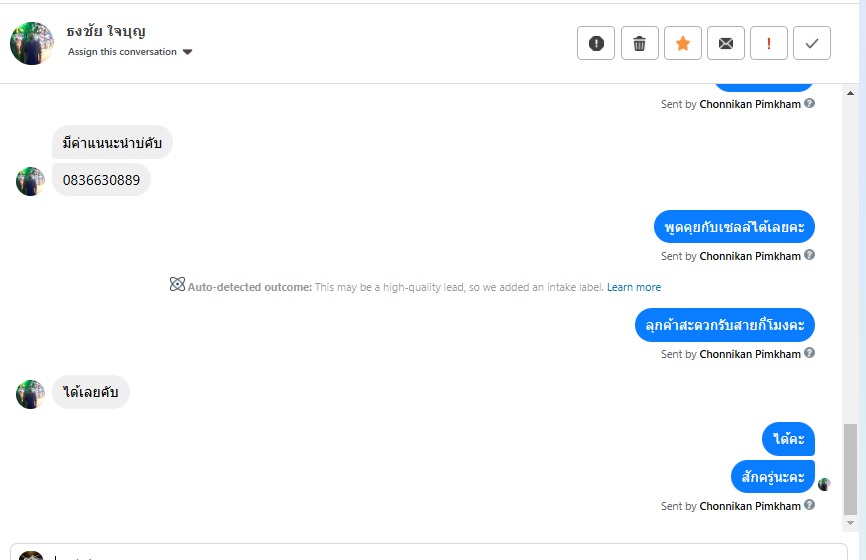Viewport: 866px width, 560px height.
Task: Select the 'สักครู่นะคะ' sent message bubble
Action: [773, 476]
